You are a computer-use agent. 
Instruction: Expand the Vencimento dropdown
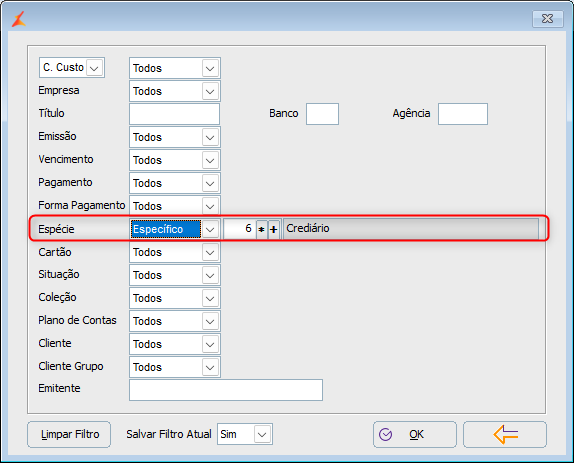tap(210, 160)
